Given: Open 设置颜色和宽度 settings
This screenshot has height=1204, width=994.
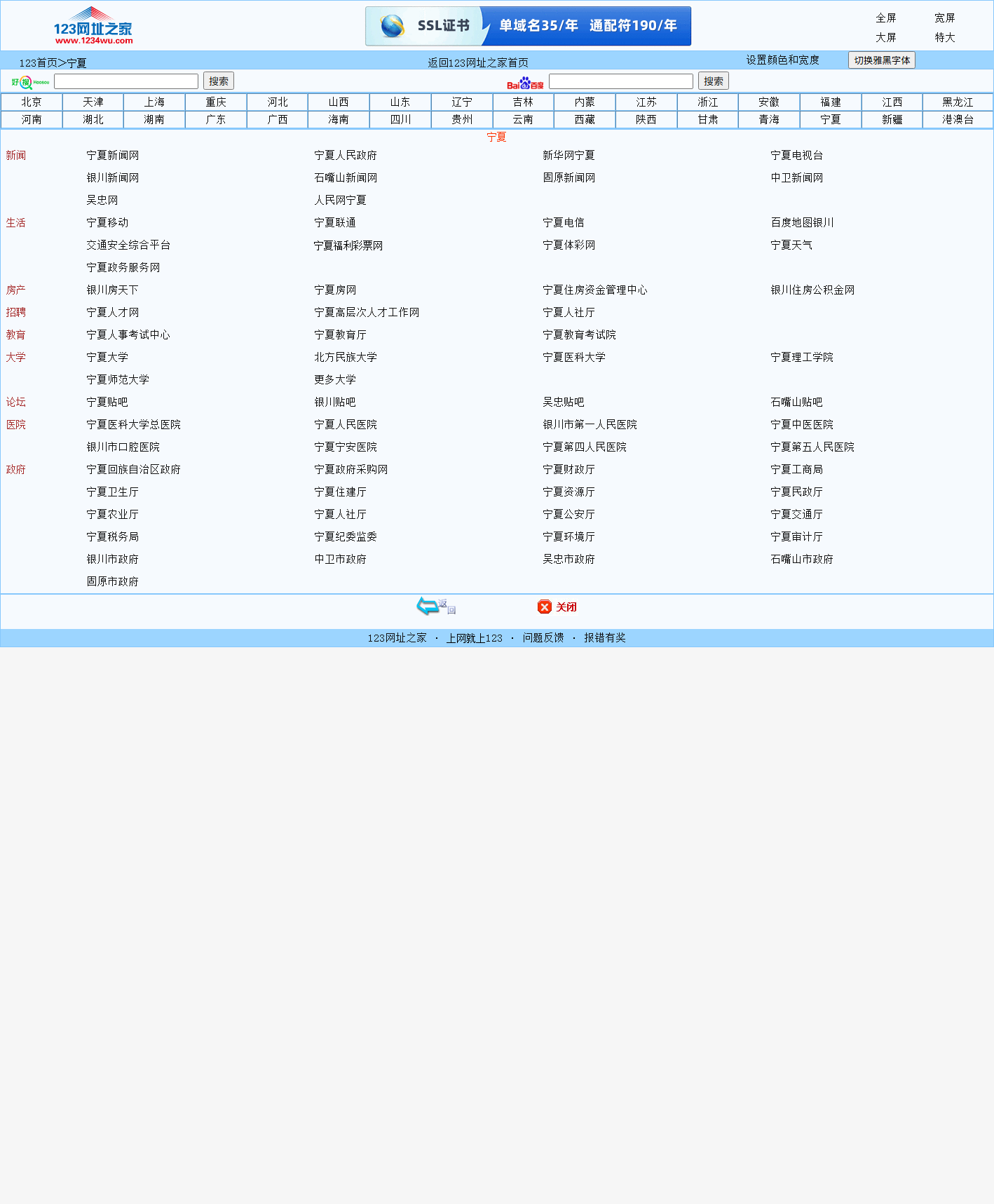Looking at the screenshot, I should [x=782, y=60].
